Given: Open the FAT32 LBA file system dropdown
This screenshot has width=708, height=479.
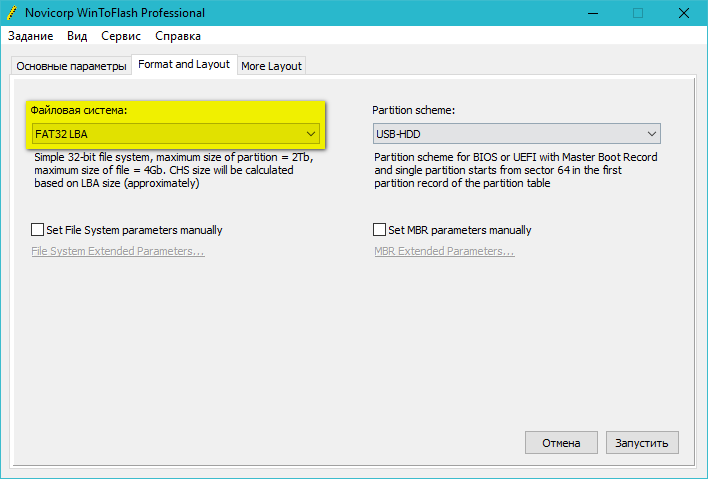Looking at the screenshot, I should tap(176, 134).
